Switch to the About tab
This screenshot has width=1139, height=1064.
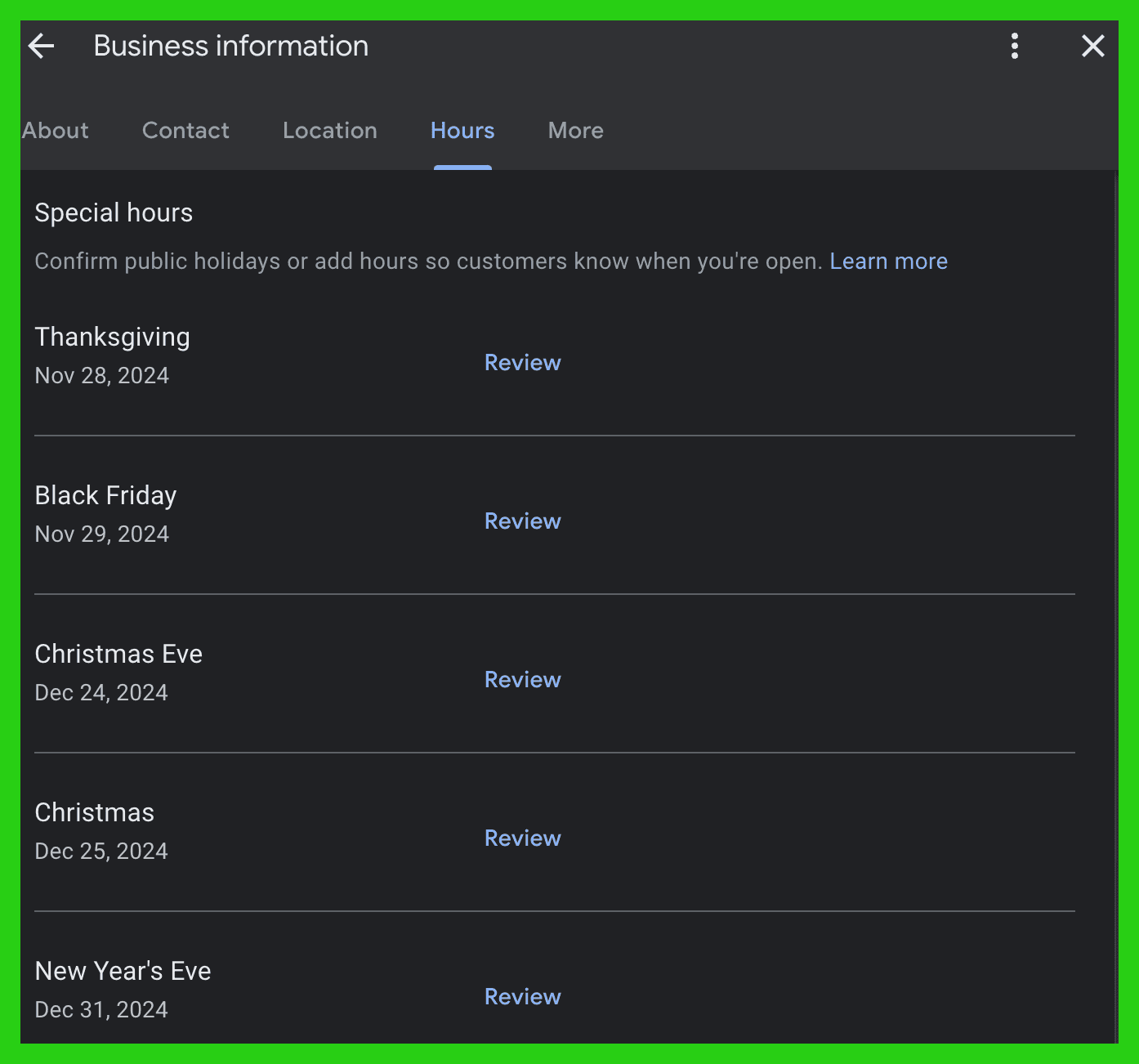pyautogui.click(x=55, y=131)
